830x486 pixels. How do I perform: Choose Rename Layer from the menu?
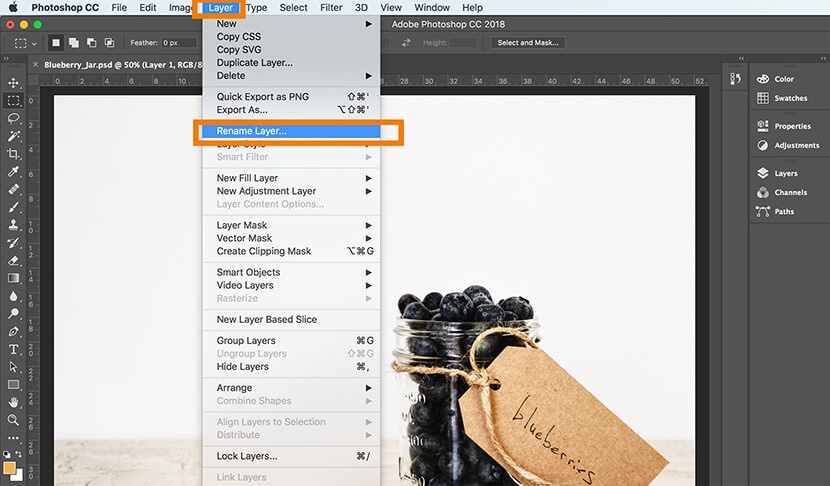[x=290, y=131]
